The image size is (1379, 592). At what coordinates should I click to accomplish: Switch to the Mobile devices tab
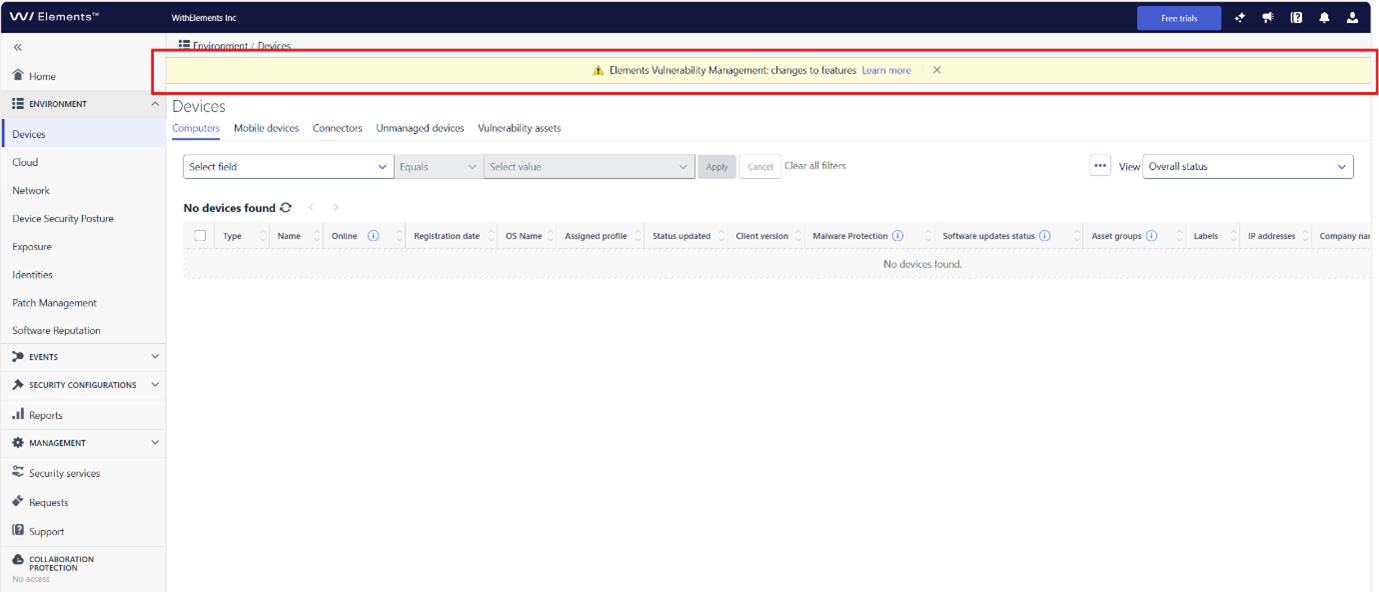[266, 128]
